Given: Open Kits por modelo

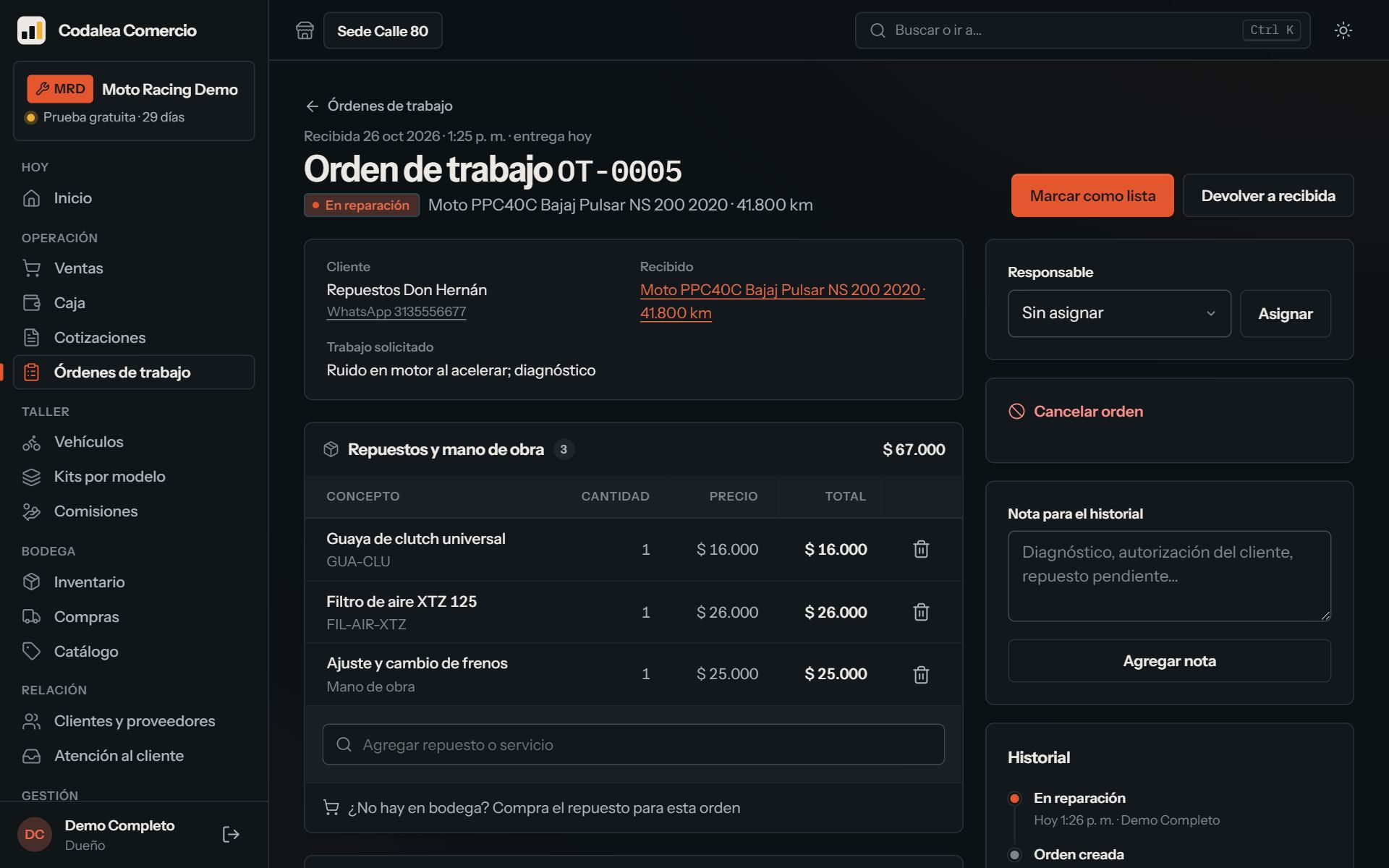Looking at the screenshot, I should click(x=134, y=477).
